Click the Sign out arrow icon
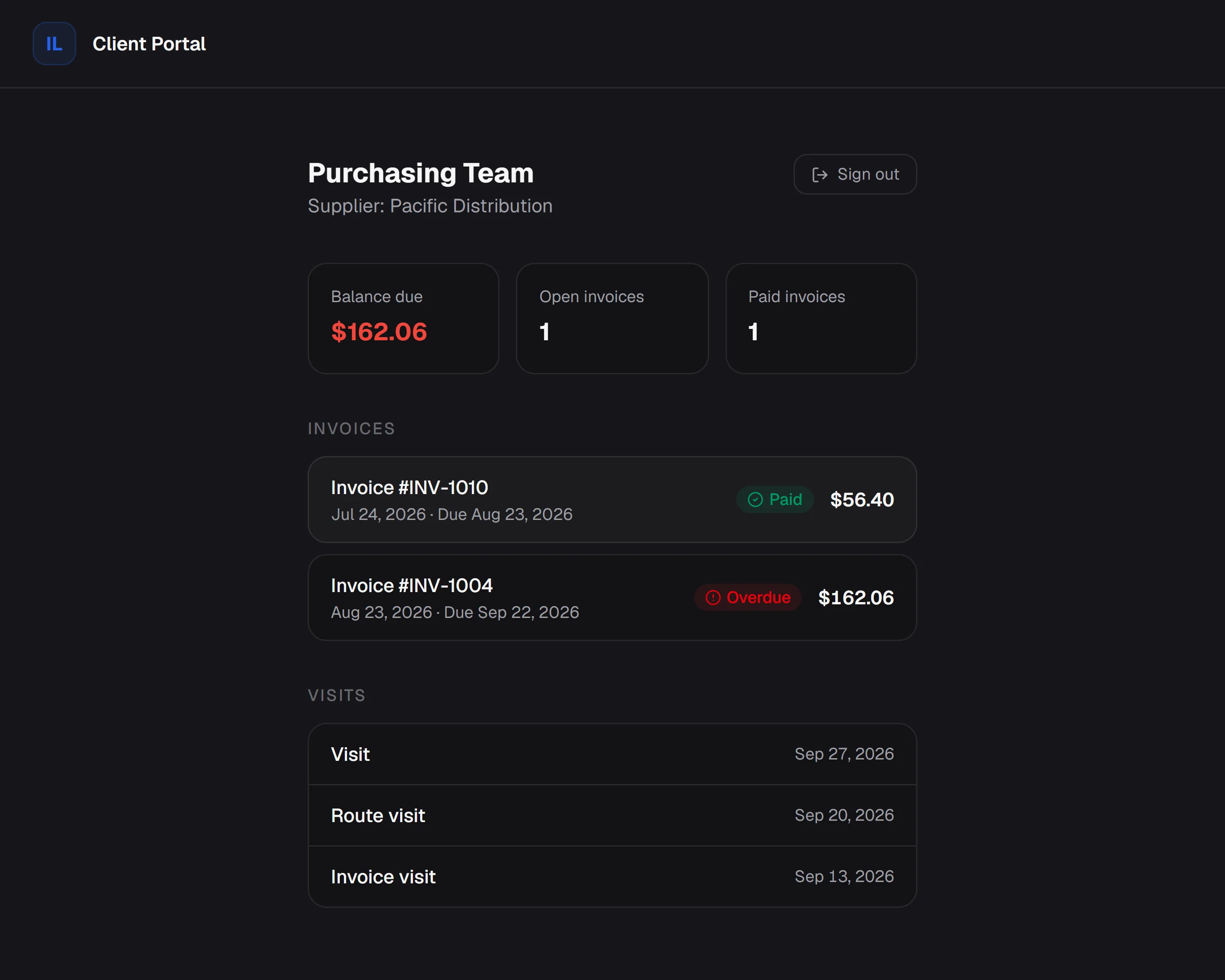Image resolution: width=1225 pixels, height=980 pixels. click(x=819, y=174)
